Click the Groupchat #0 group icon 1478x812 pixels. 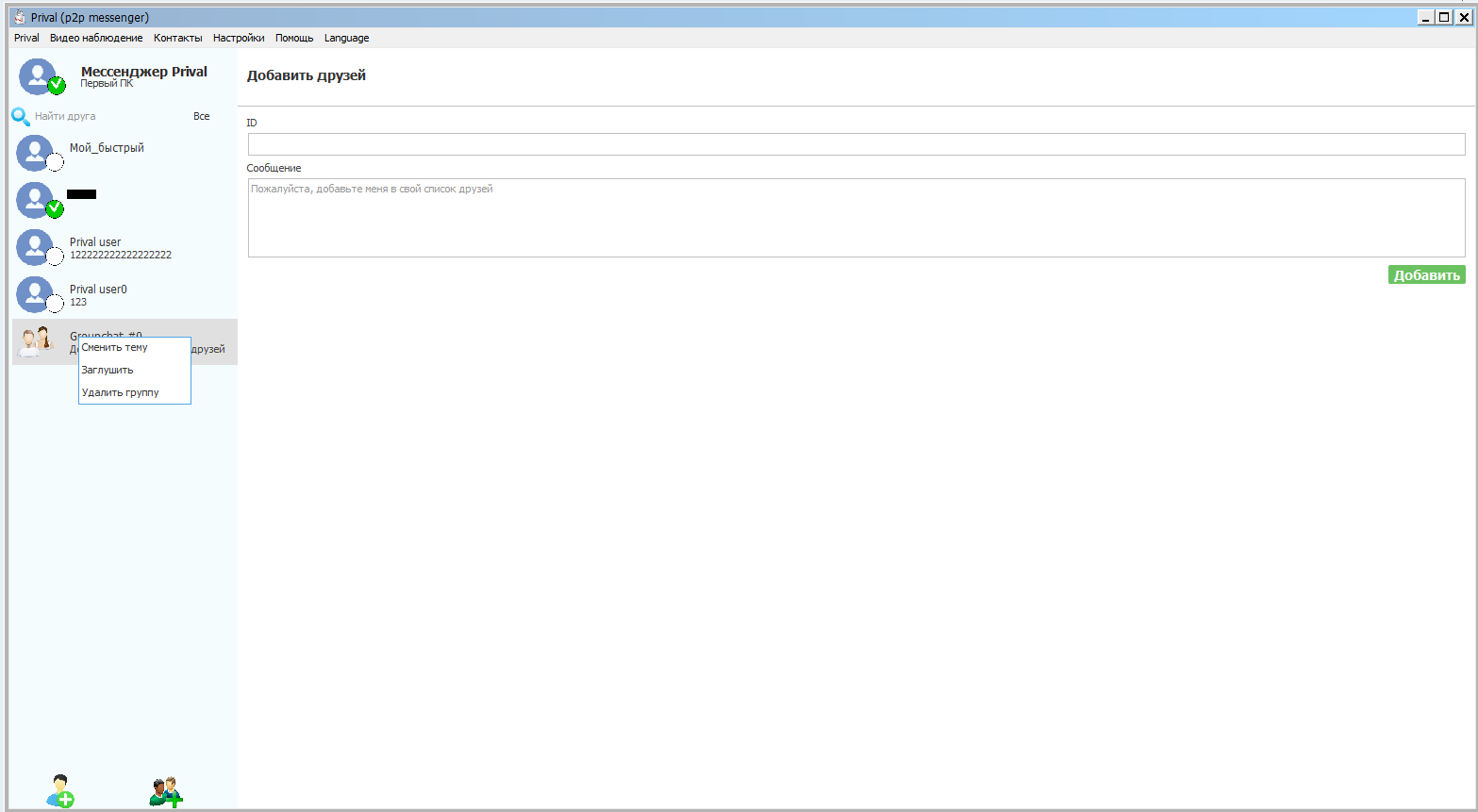[37, 341]
